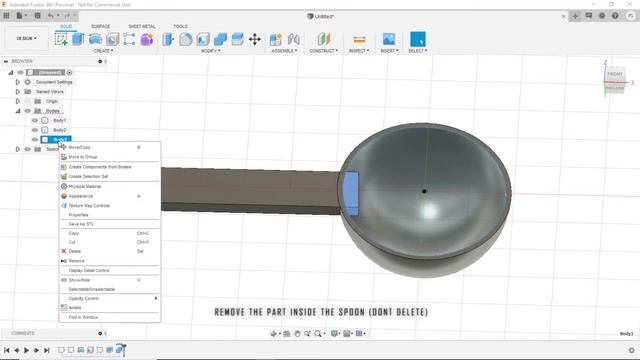Switch to the Surface tab
The width and height of the screenshot is (640, 360).
[100, 26]
